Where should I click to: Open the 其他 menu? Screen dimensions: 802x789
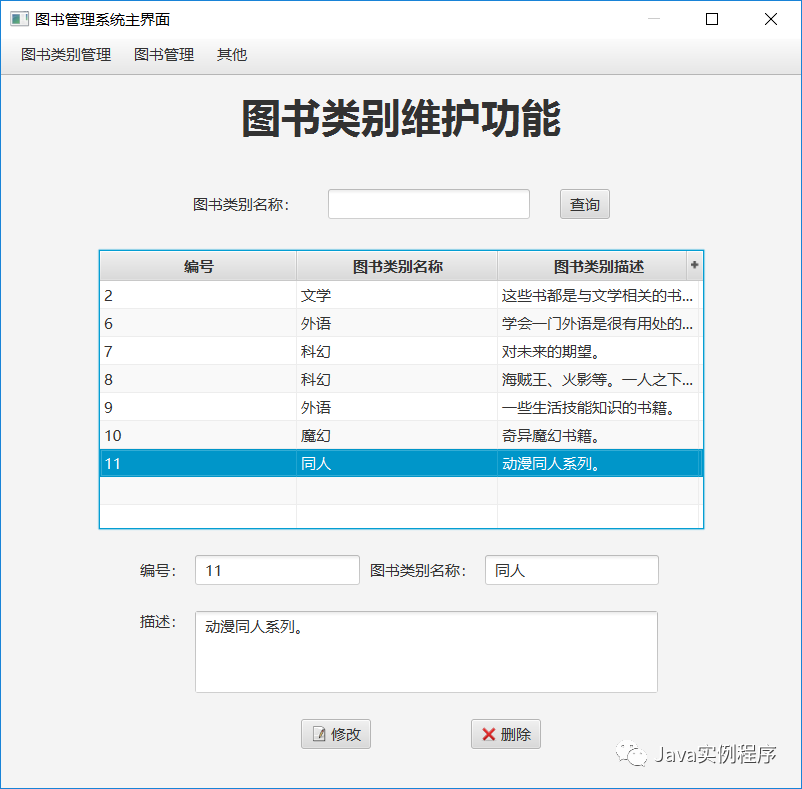coord(232,55)
